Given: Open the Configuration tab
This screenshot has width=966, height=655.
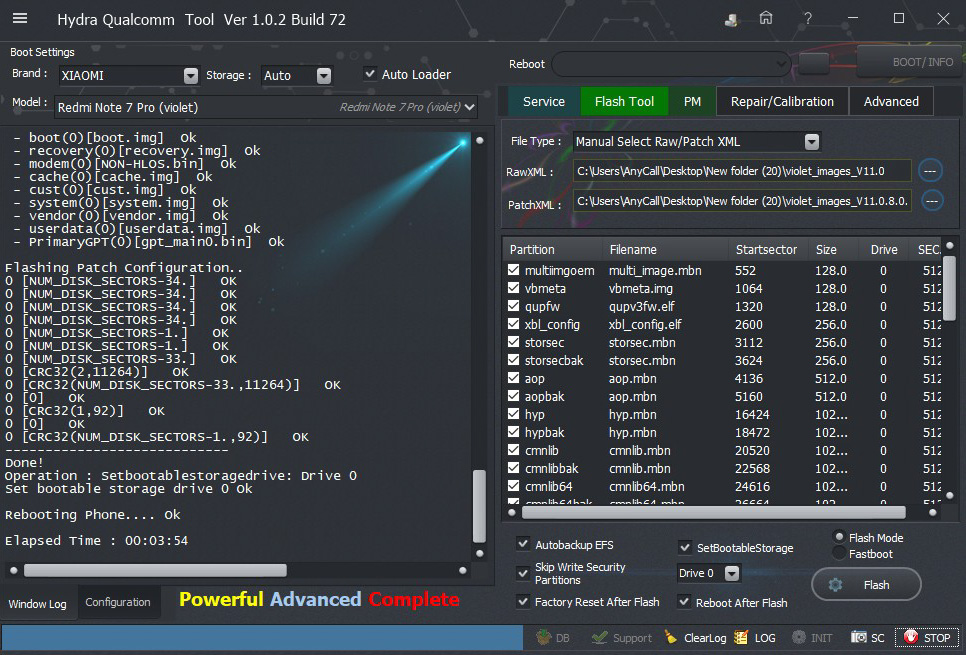Looking at the screenshot, I should pyautogui.click(x=118, y=602).
